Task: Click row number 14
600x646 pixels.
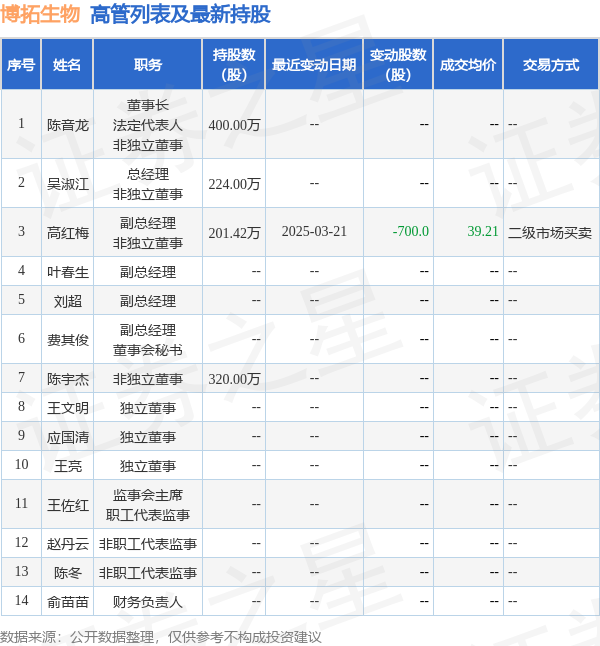Action: coord(21,600)
